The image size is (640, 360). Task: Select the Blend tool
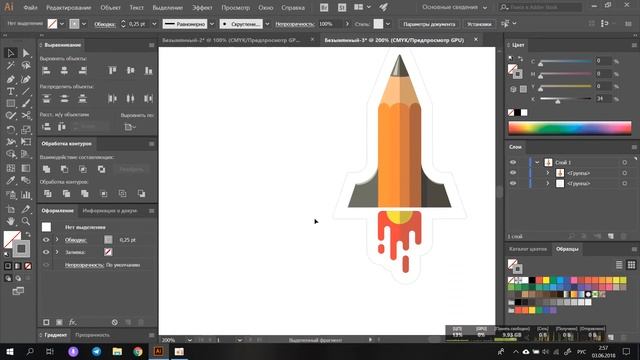tap(26, 181)
